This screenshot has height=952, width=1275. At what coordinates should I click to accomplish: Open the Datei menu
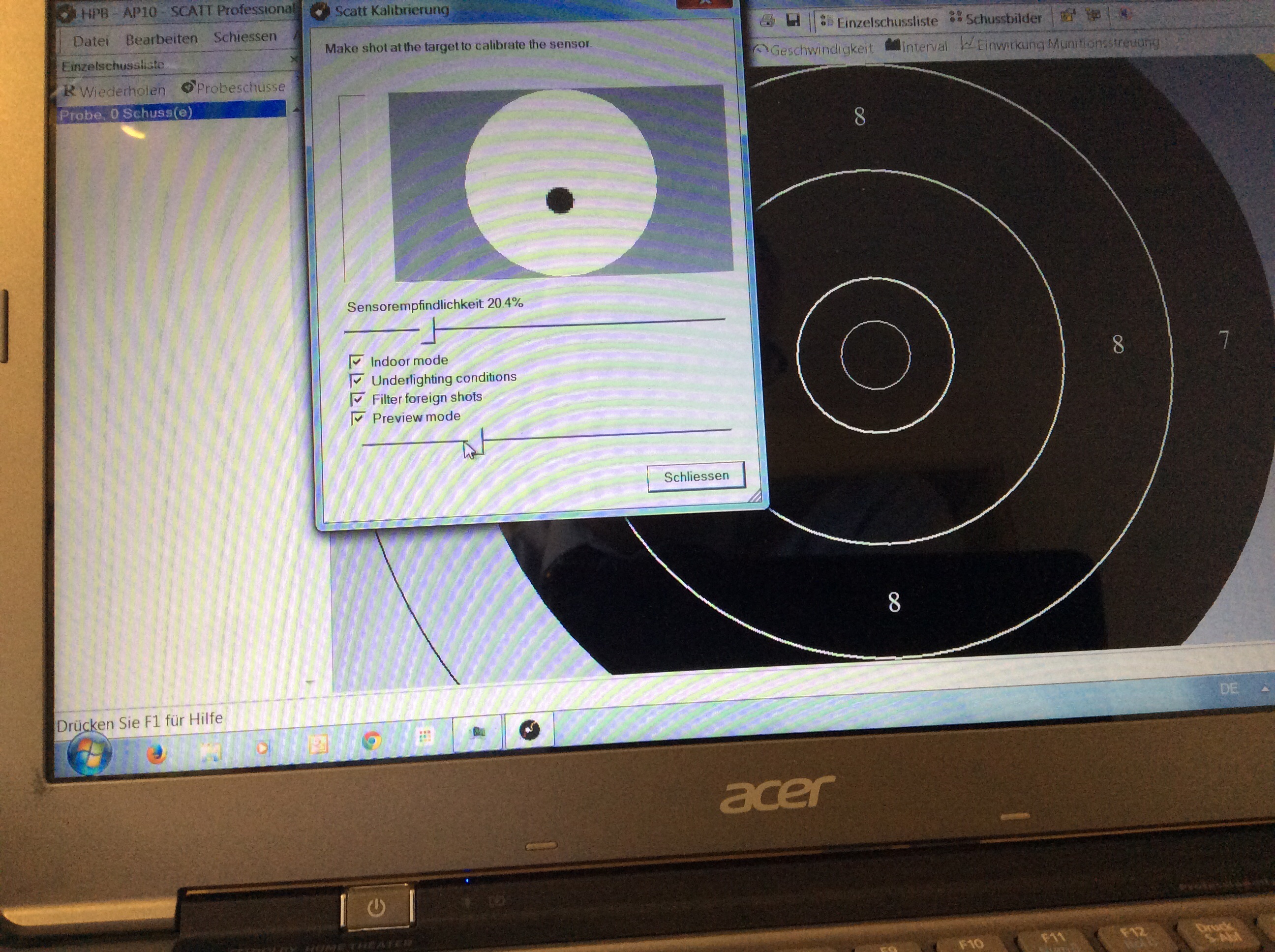(x=91, y=41)
